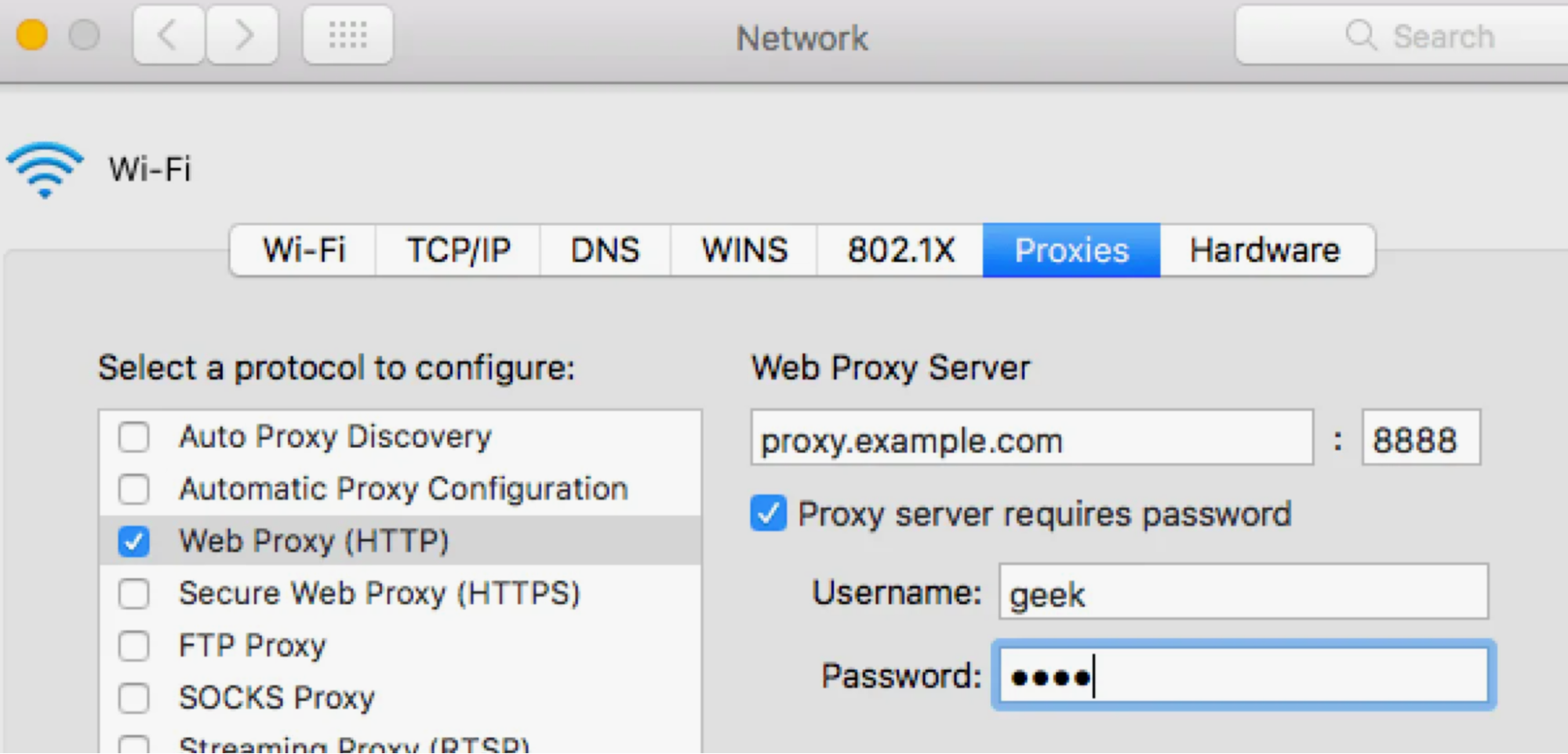Enable the SOCKS Proxy protocol
This screenshot has width=1568, height=754.
click(133, 698)
